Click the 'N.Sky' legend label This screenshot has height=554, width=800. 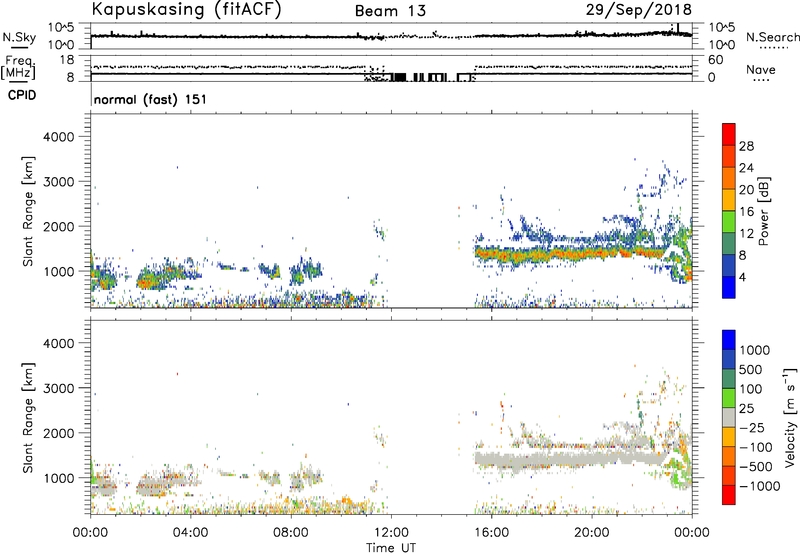(19, 37)
